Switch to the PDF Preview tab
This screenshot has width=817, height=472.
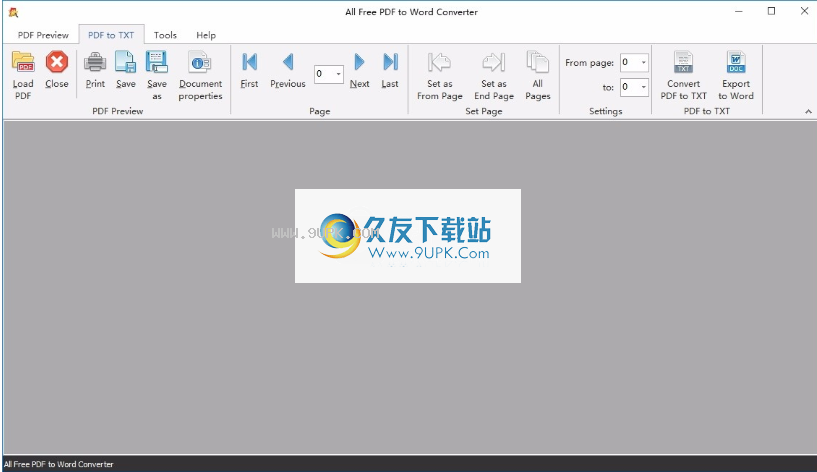coord(43,35)
